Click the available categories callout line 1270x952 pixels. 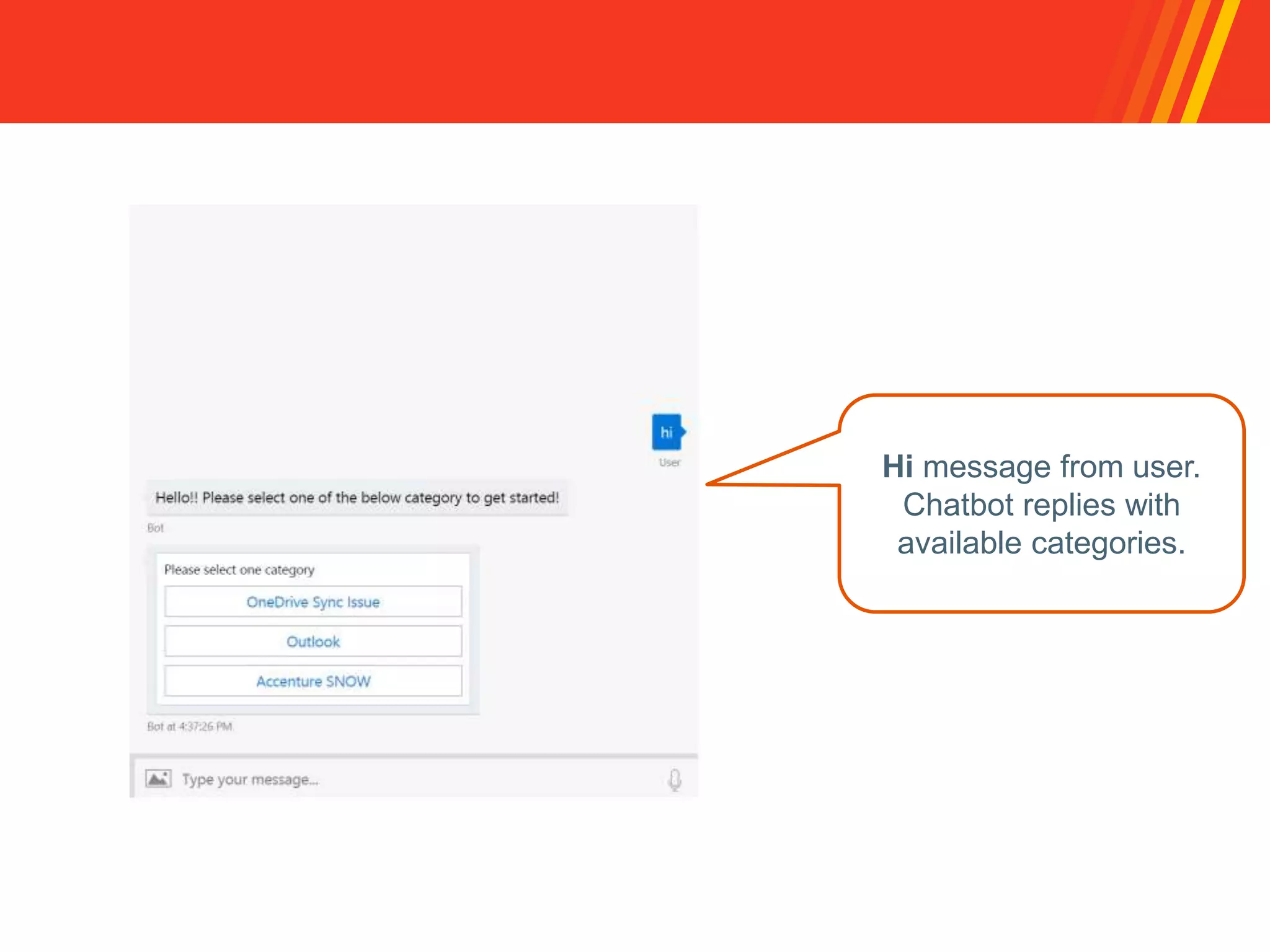(1041, 544)
